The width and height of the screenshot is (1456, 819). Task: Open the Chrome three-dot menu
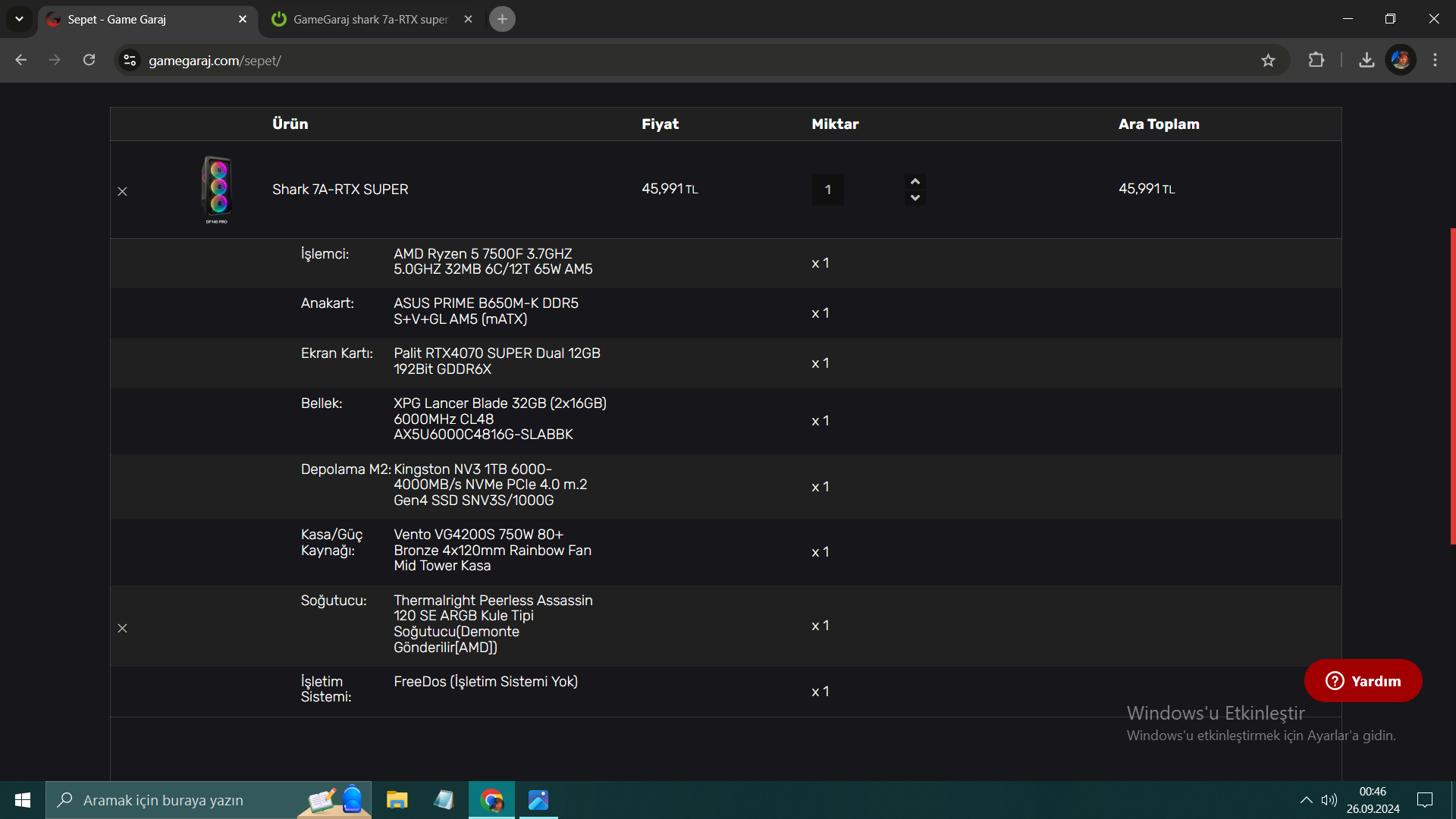point(1435,61)
